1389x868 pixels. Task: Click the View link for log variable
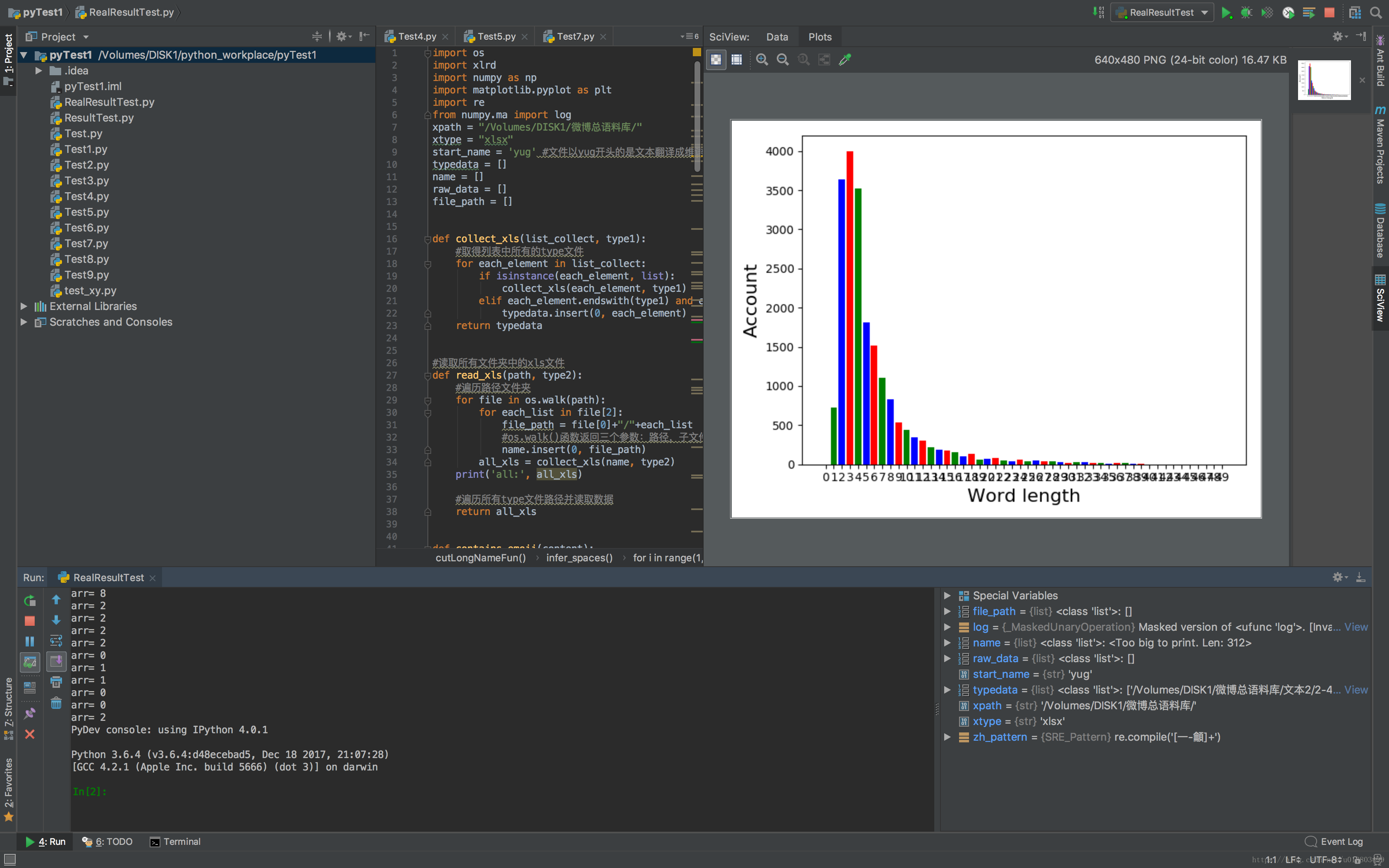(1356, 627)
